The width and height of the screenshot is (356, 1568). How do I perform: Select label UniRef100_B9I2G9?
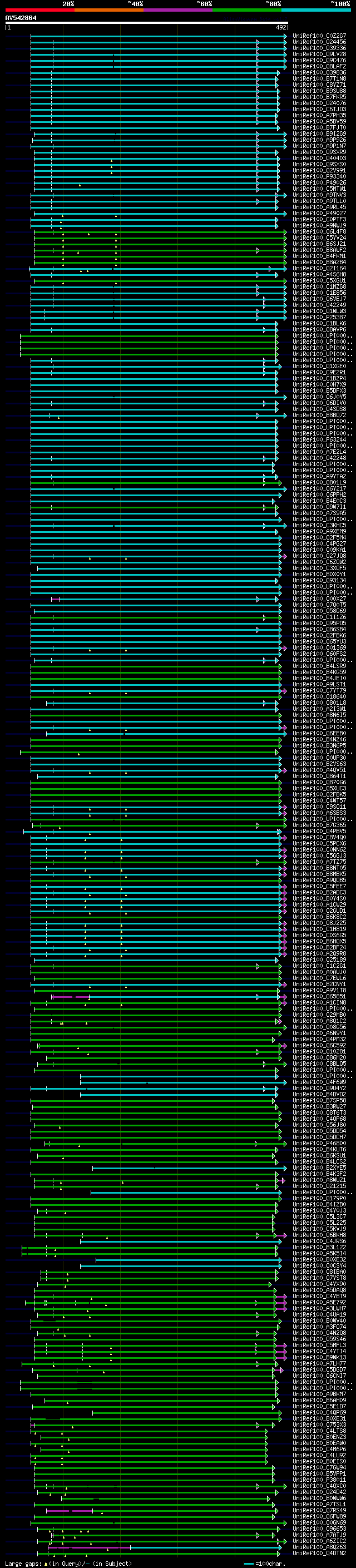[x=319, y=134]
